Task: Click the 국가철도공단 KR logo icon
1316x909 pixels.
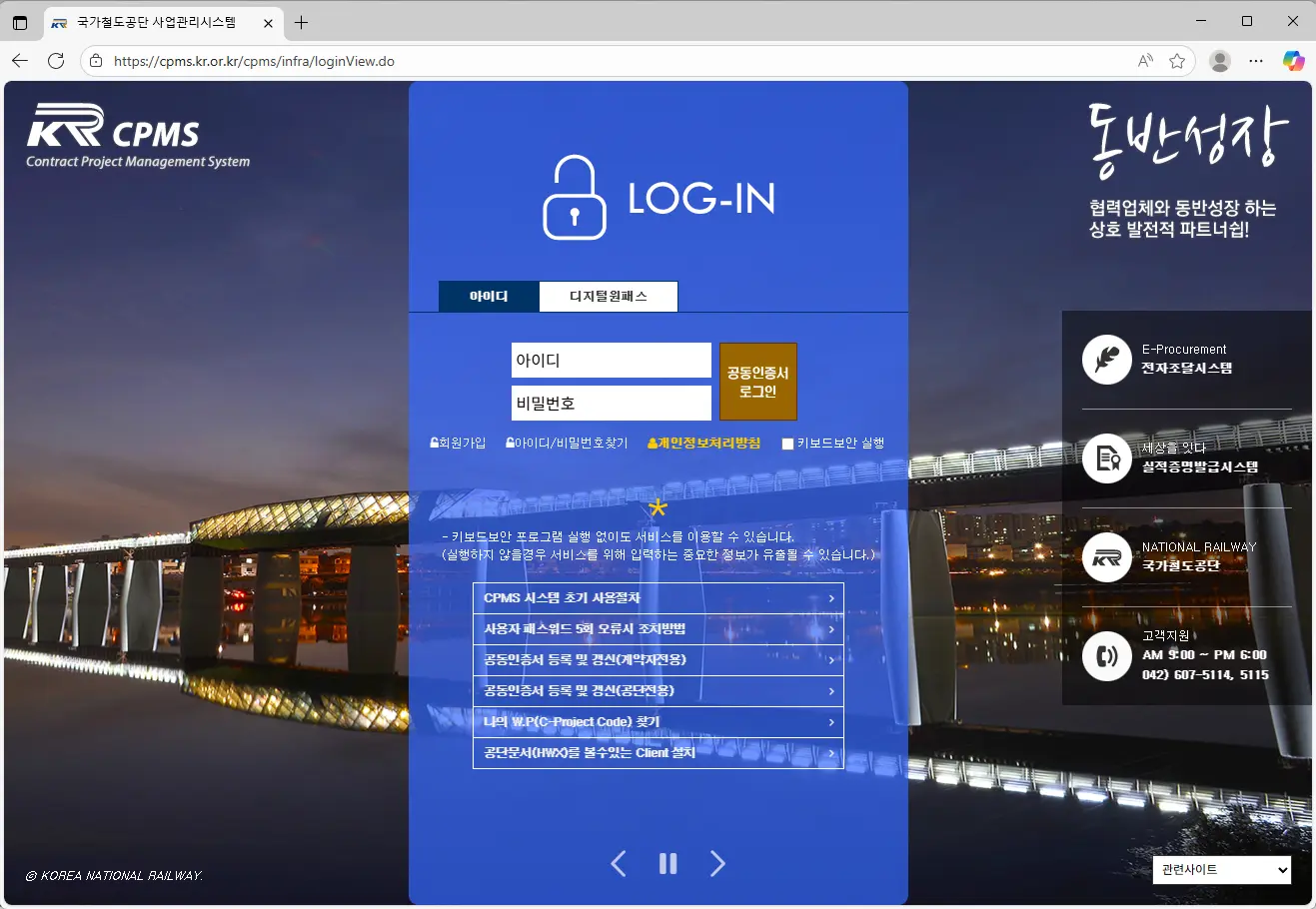Action: (x=1106, y=557)
